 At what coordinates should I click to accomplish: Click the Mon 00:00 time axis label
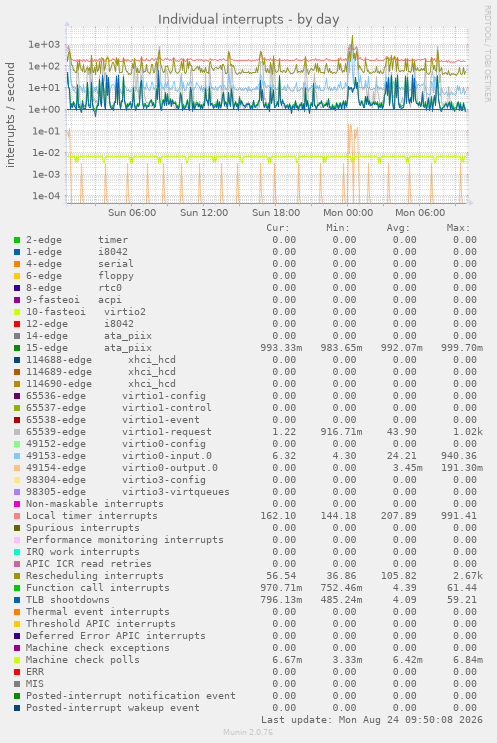pyautogui.click(x=348, y=213)
